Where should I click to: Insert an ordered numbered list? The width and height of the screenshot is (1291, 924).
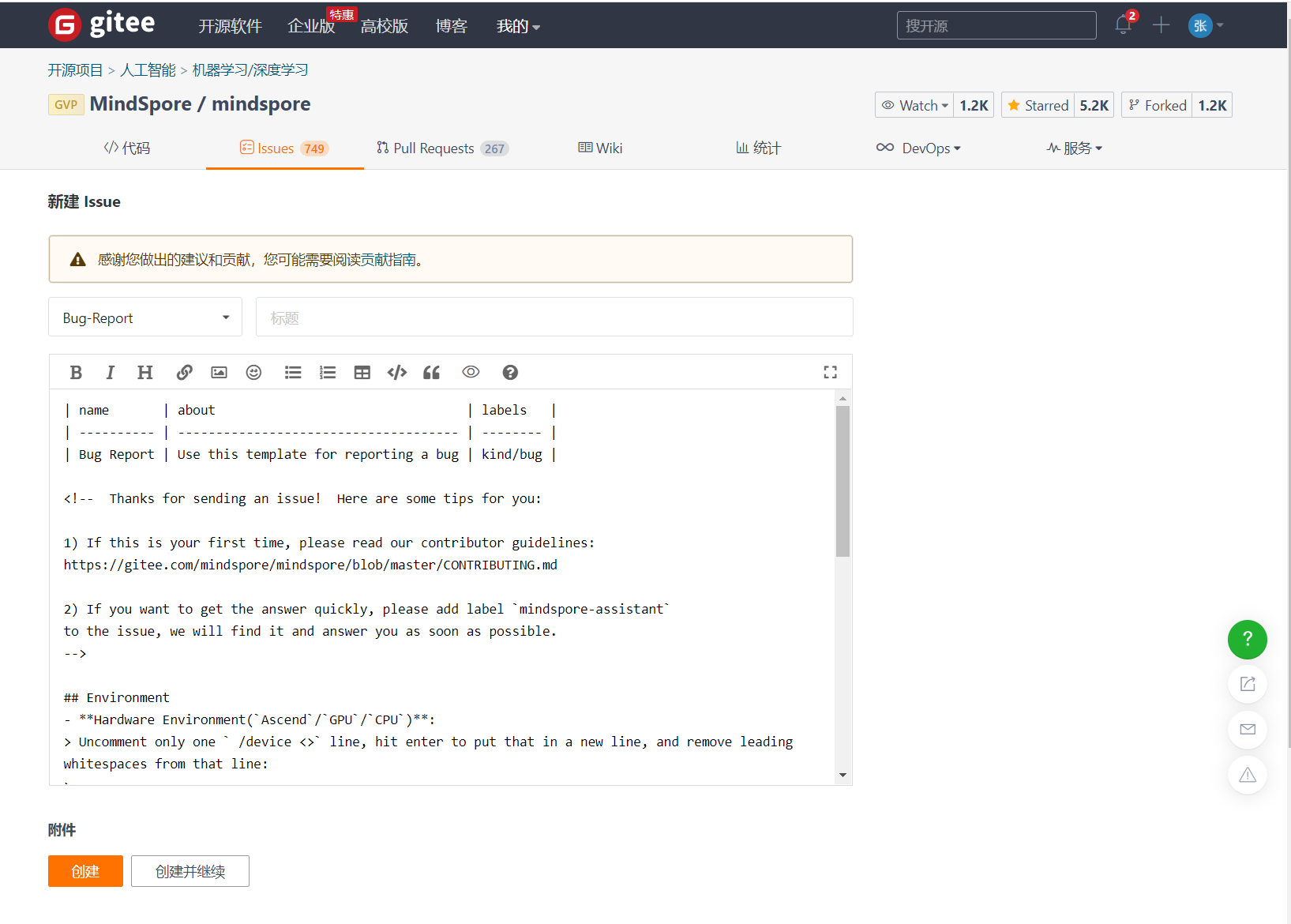pos(328,372)
